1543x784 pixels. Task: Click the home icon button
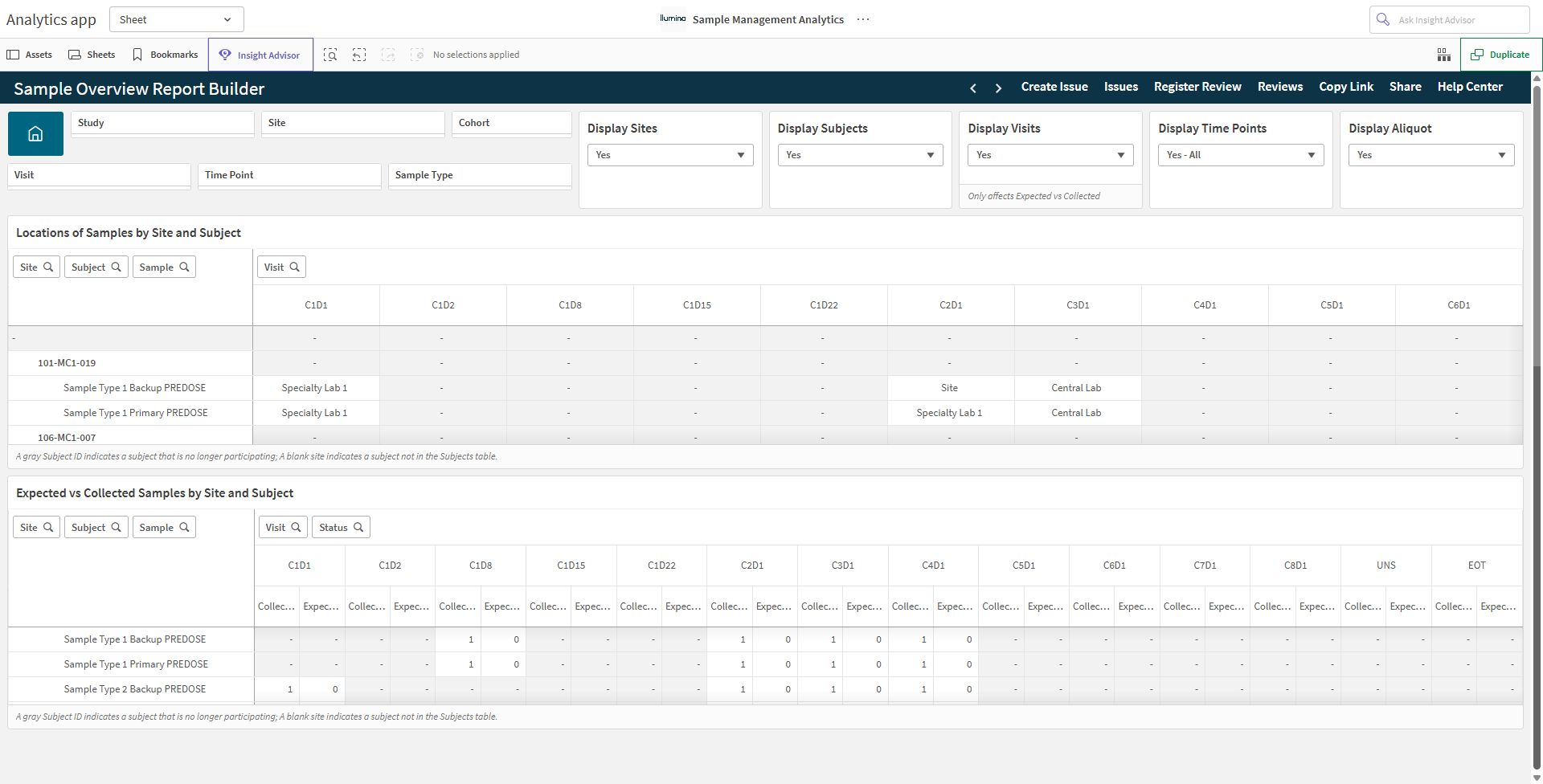pos(35,133)
